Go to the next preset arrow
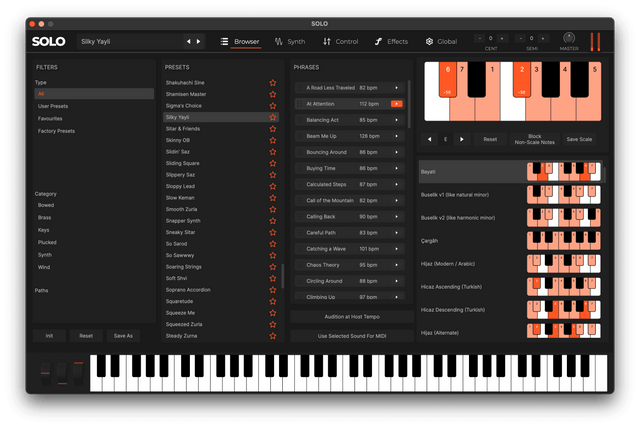640x428 pixels. point(199,41)
